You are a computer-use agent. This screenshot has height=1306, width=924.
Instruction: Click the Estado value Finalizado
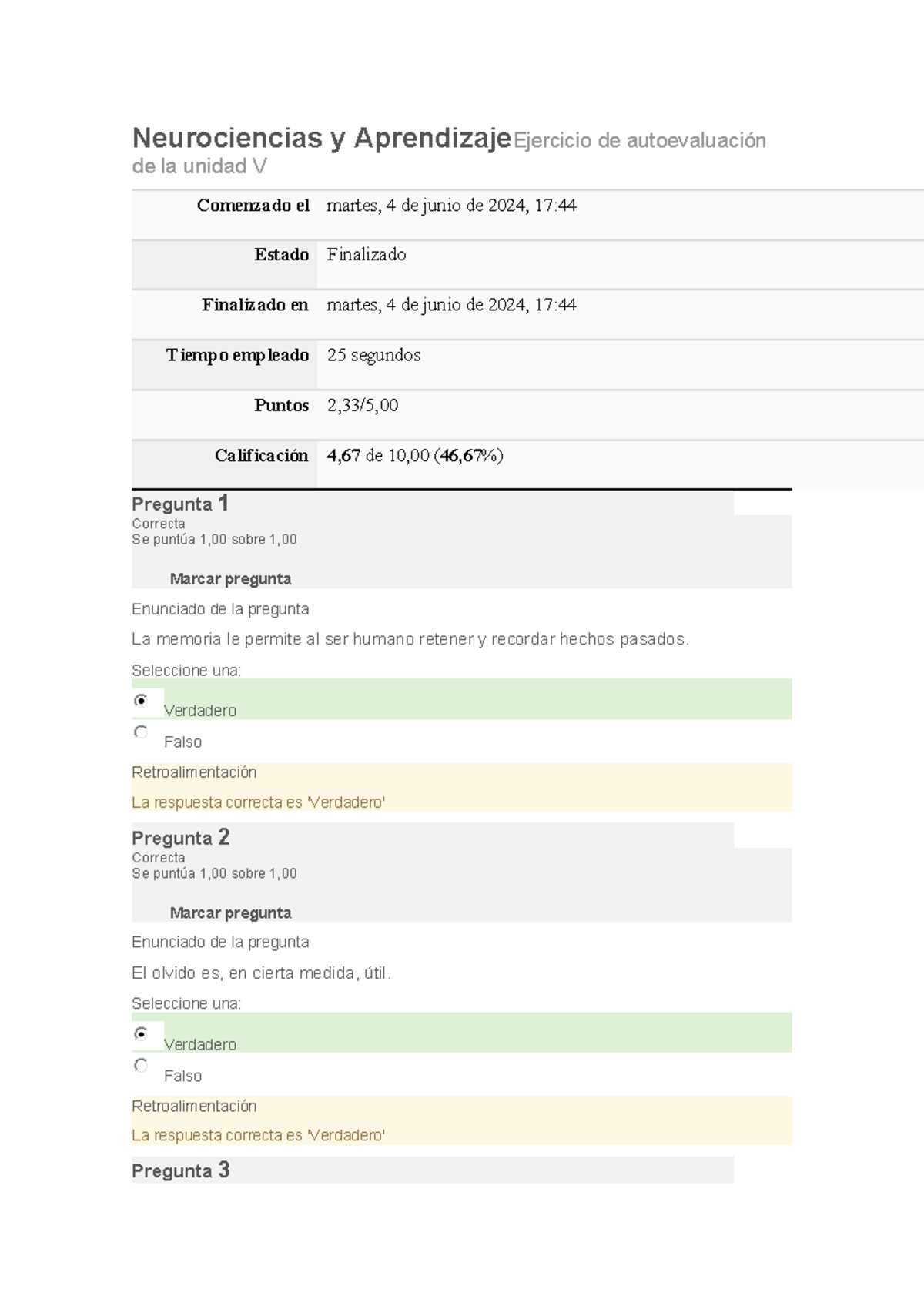367,255
